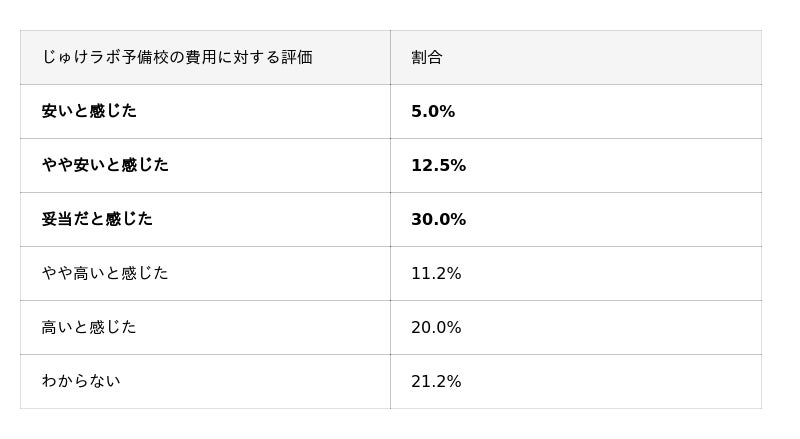
Task: Select the わからない cell
Action: tap(81, 382)
